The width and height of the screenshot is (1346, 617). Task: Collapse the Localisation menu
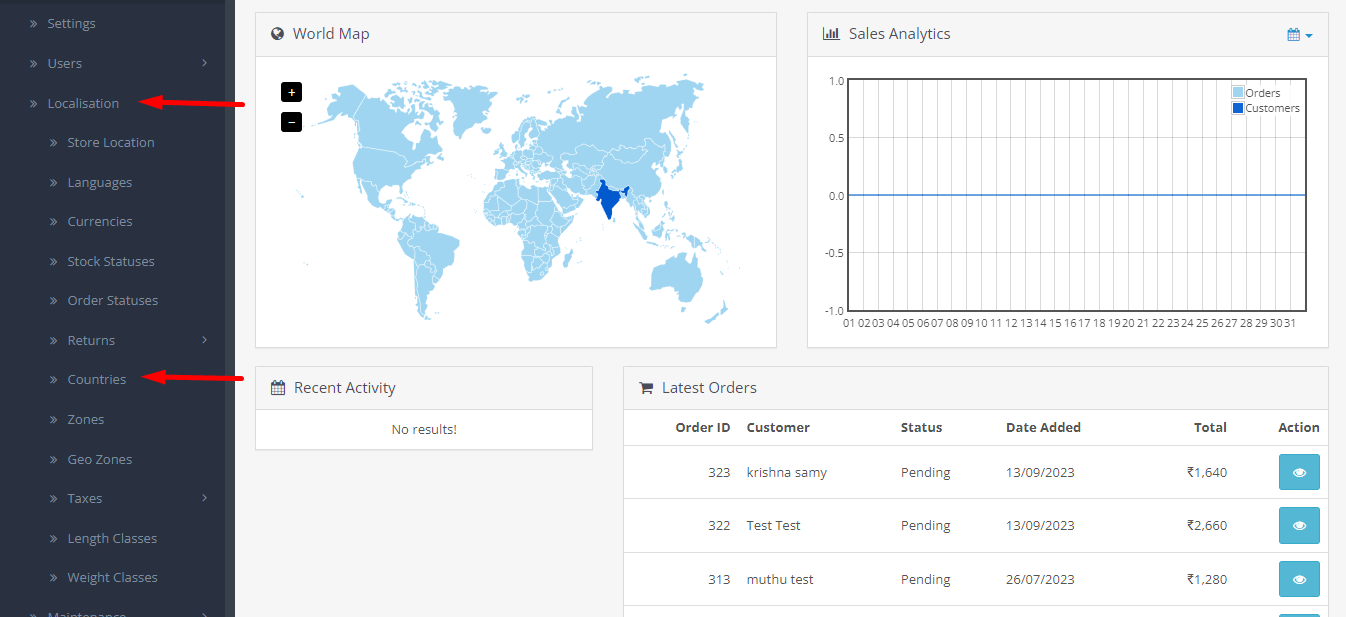click(x=83, y=103)
